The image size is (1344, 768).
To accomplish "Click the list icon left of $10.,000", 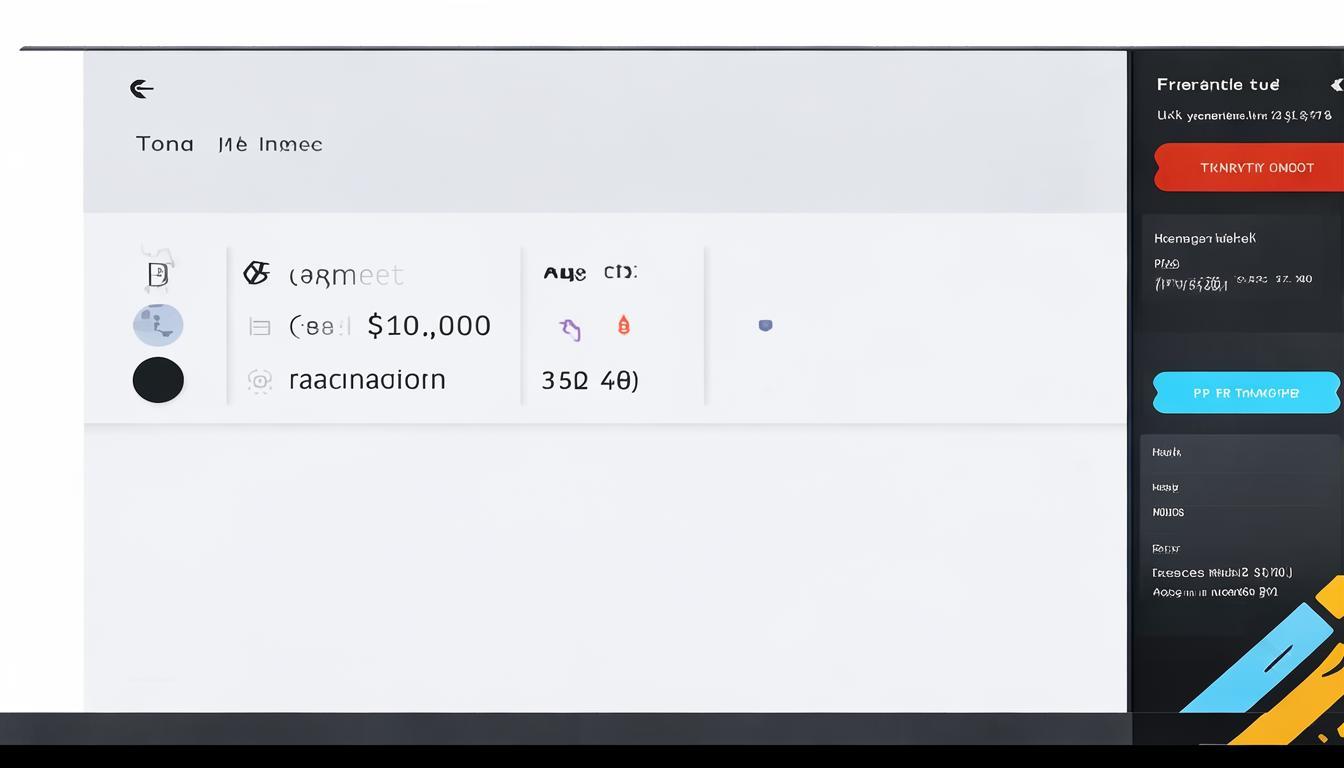I will coord(259,327).
